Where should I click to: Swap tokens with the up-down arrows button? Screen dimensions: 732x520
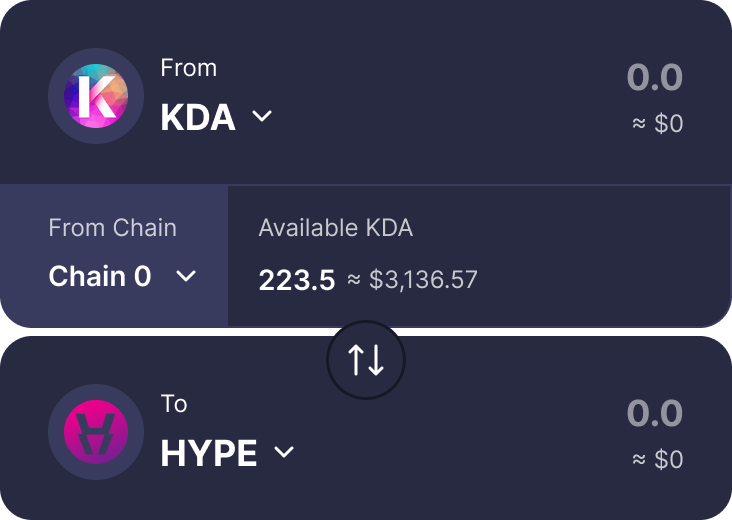pyautogui.click(x=366, y=360)
